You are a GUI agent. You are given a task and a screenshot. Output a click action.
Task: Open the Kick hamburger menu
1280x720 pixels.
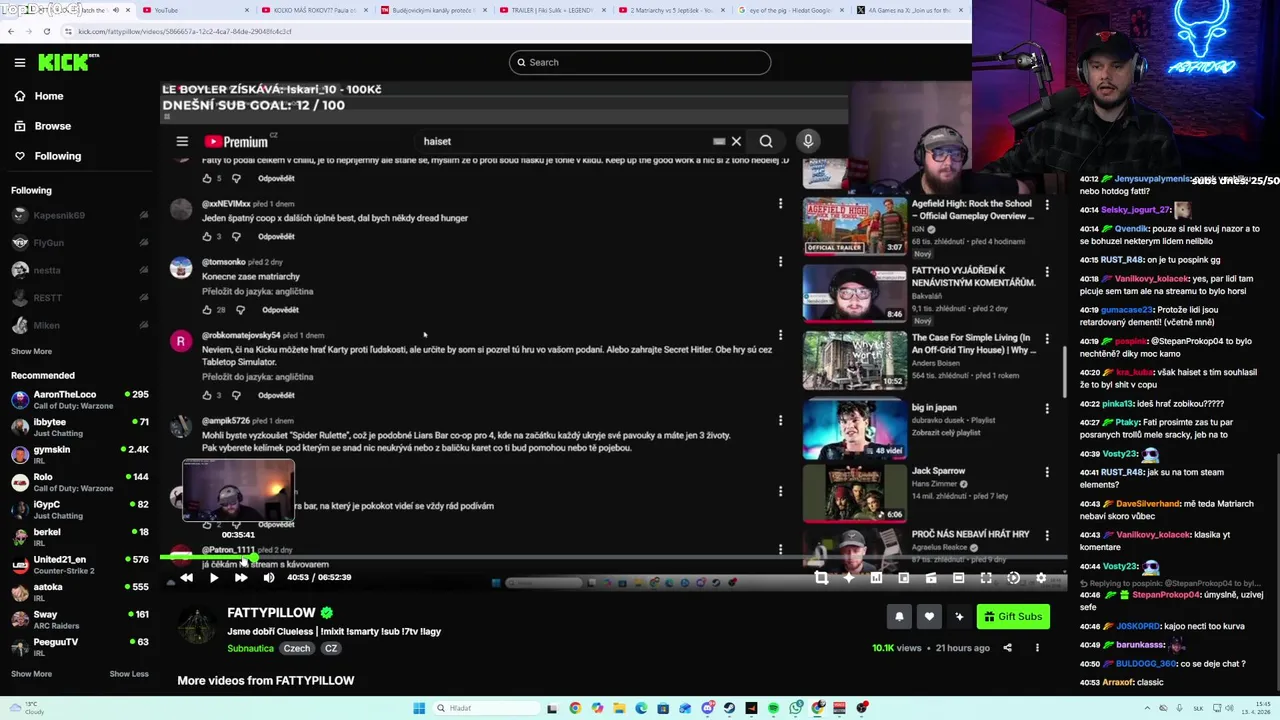[20, 62]
